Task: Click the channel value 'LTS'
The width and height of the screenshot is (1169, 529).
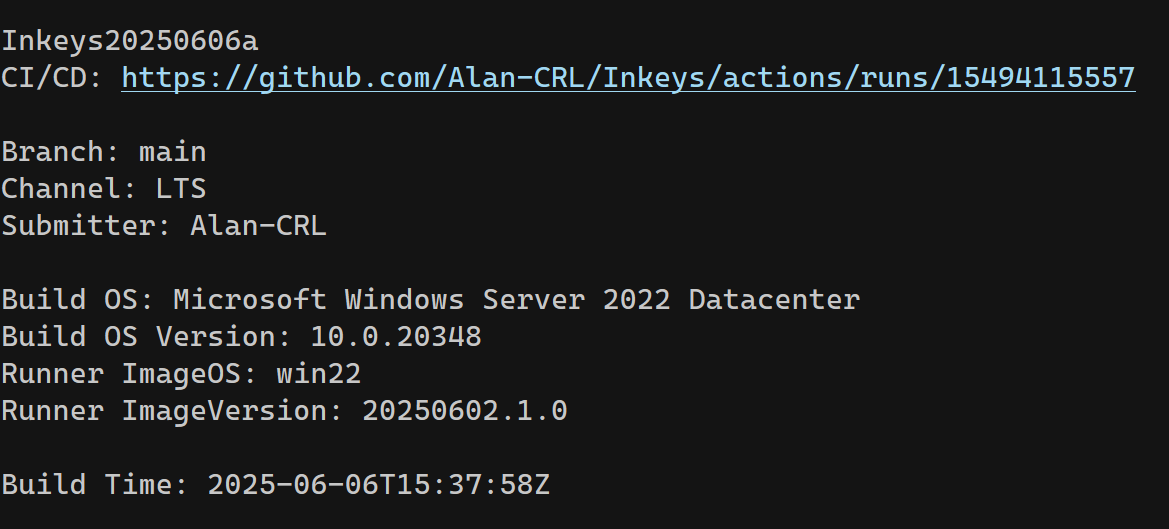Action: 181,189
